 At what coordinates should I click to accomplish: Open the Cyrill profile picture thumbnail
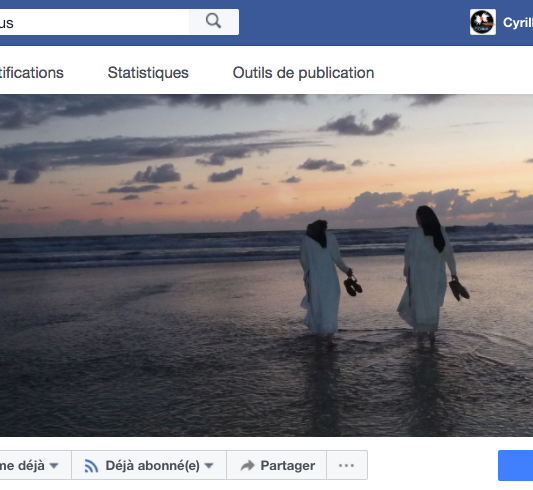483,22
